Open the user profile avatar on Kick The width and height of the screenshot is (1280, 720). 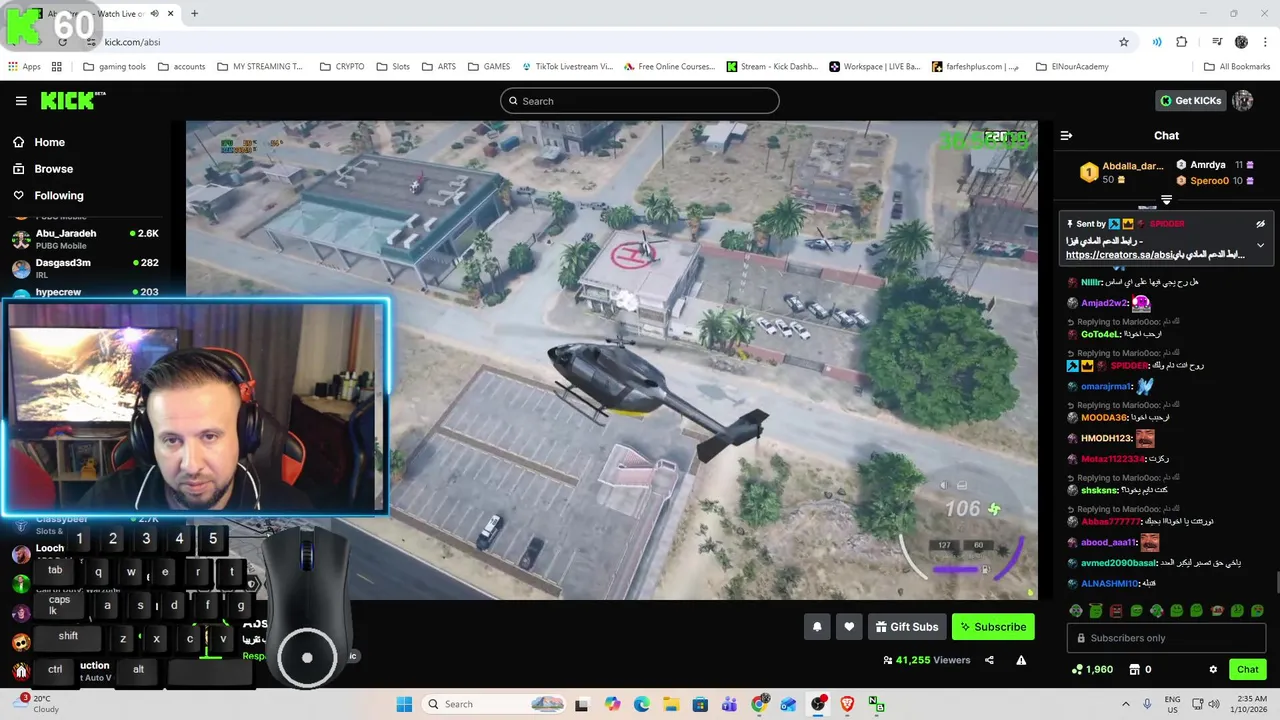tap(1243, 100)
